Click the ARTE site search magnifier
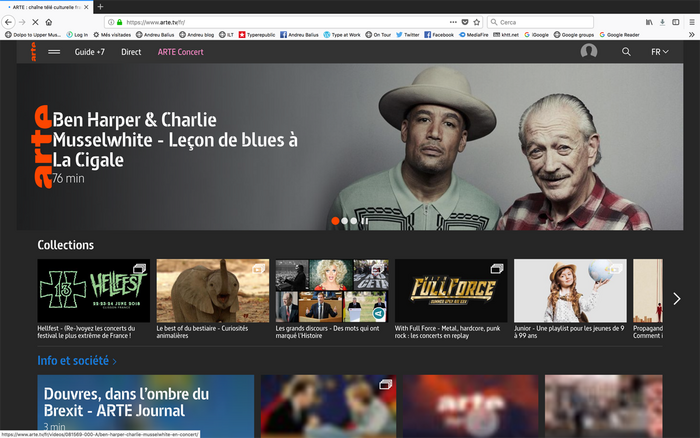The width and height of the screenshot is (700, 438). point(626,52)
